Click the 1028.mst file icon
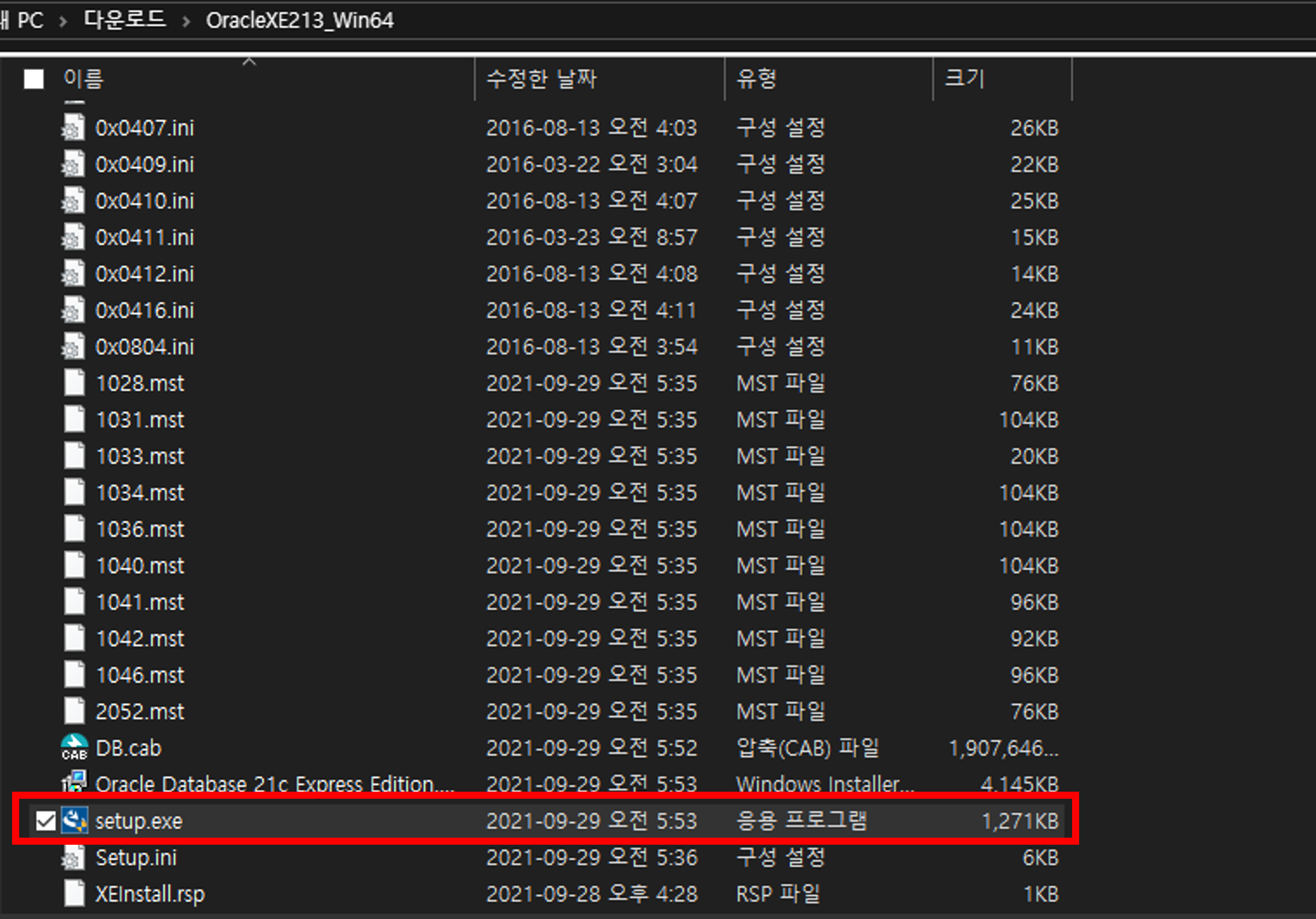The height and width of the screenshot is (919, 1316). [74, 383]
